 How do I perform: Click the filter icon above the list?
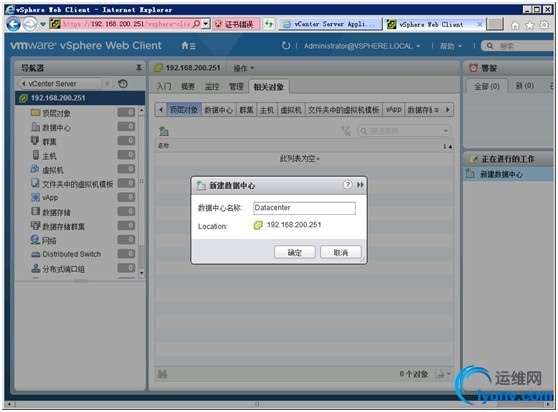coord(346,131)
